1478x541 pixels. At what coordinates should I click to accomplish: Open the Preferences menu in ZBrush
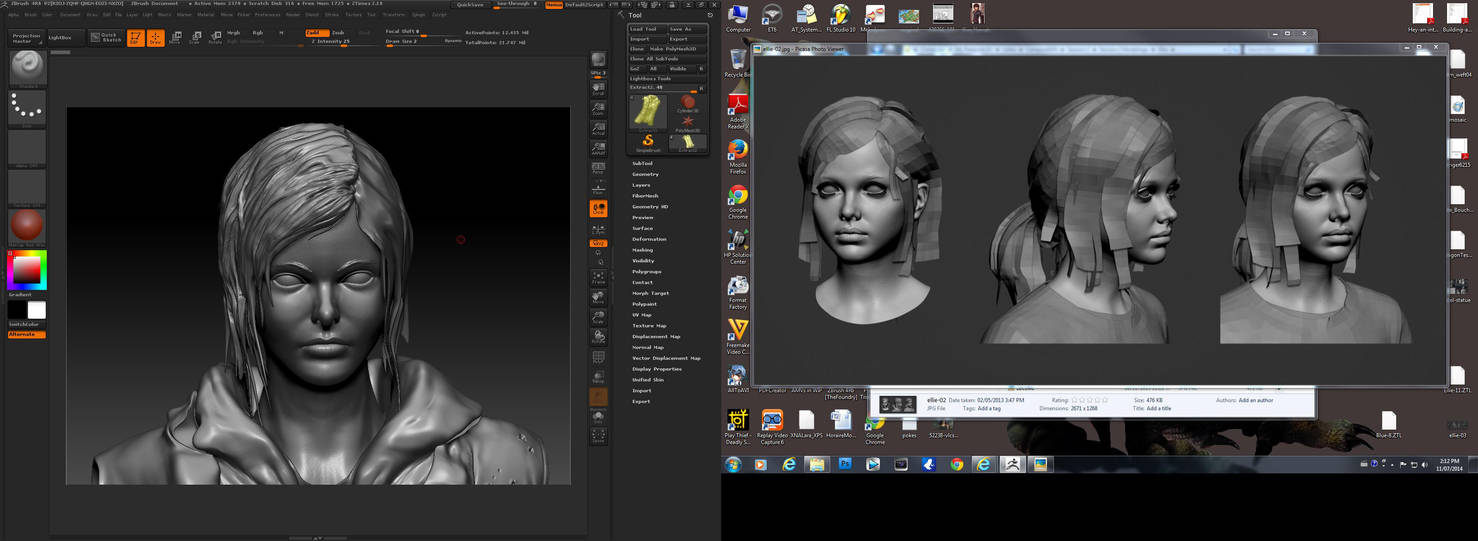point(268,15)
